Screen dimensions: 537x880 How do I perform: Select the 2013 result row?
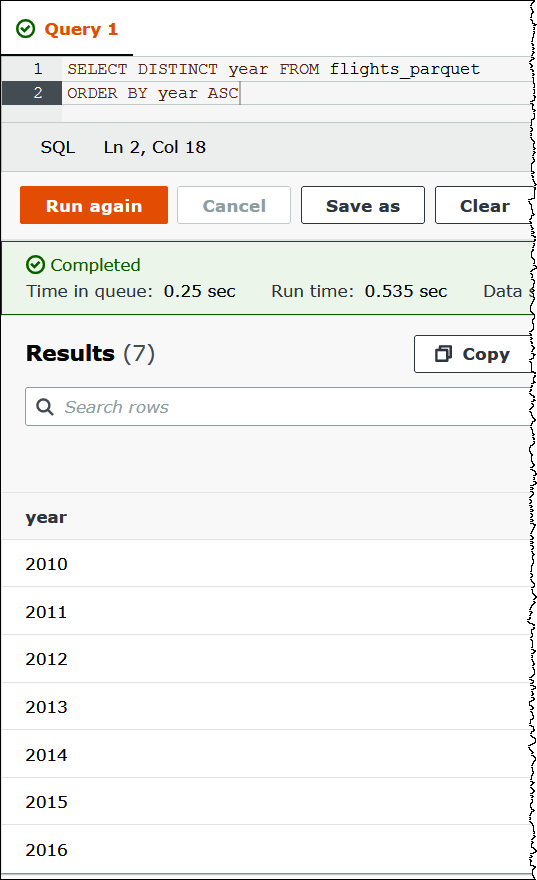267,707
